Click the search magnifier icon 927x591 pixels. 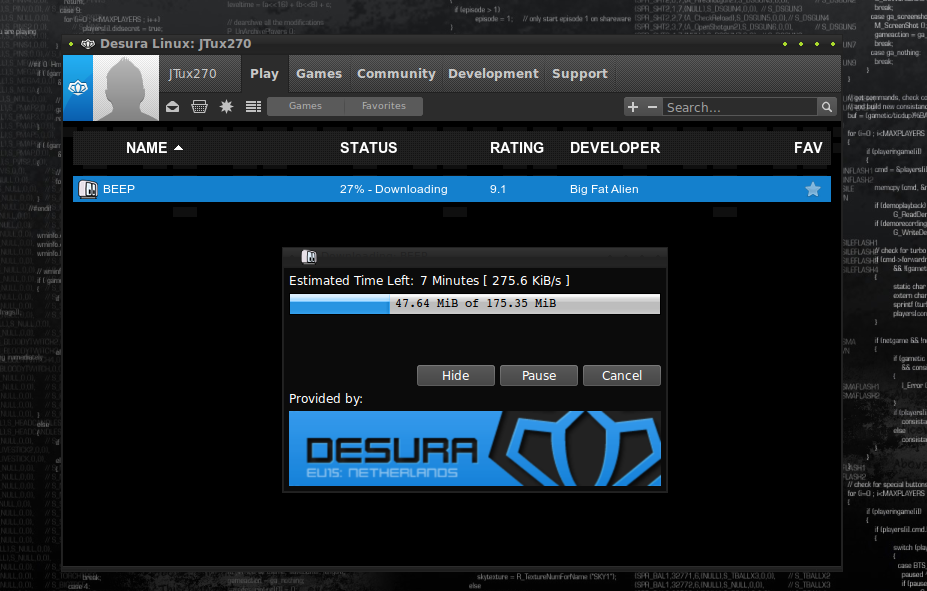pyautogui.click(x=827, y=107)
